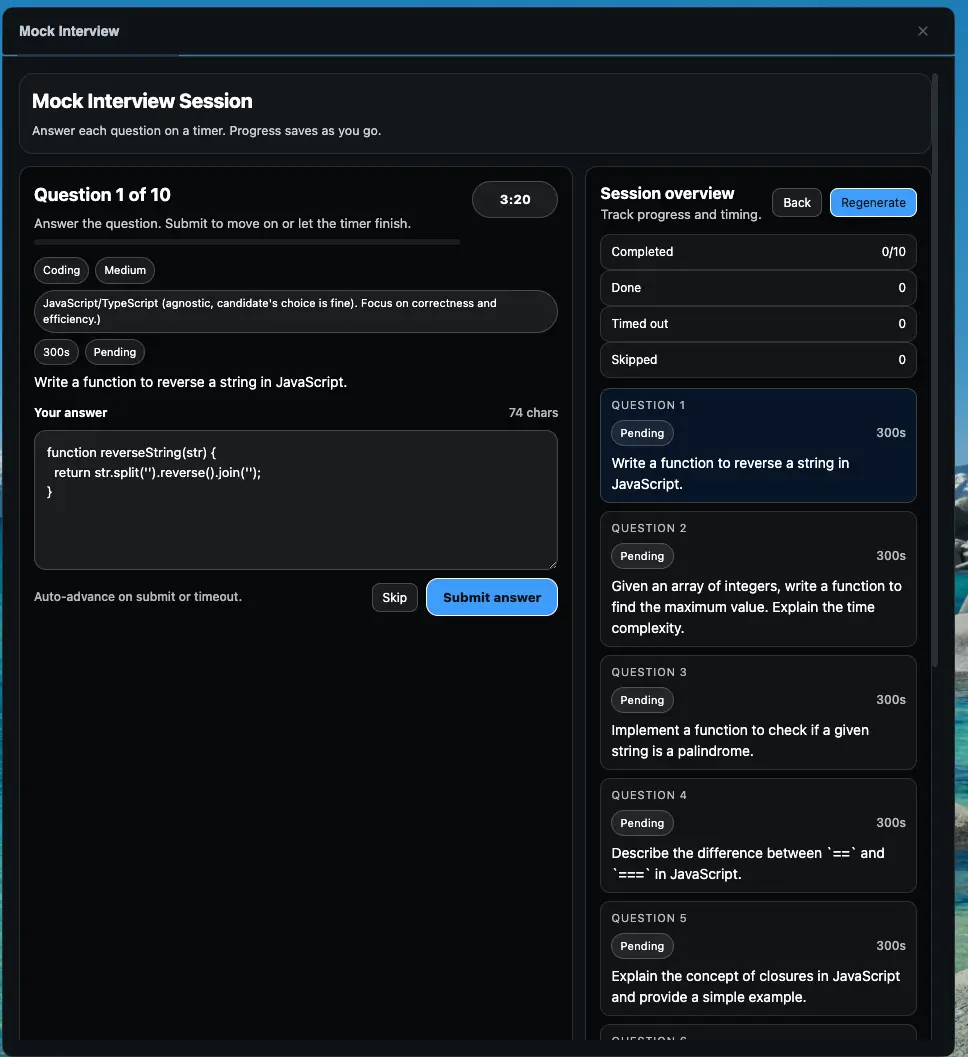The height and width of the screenshot is (1057, 968).
Task: Close the Mock Interview dialog
Action: 922,31
